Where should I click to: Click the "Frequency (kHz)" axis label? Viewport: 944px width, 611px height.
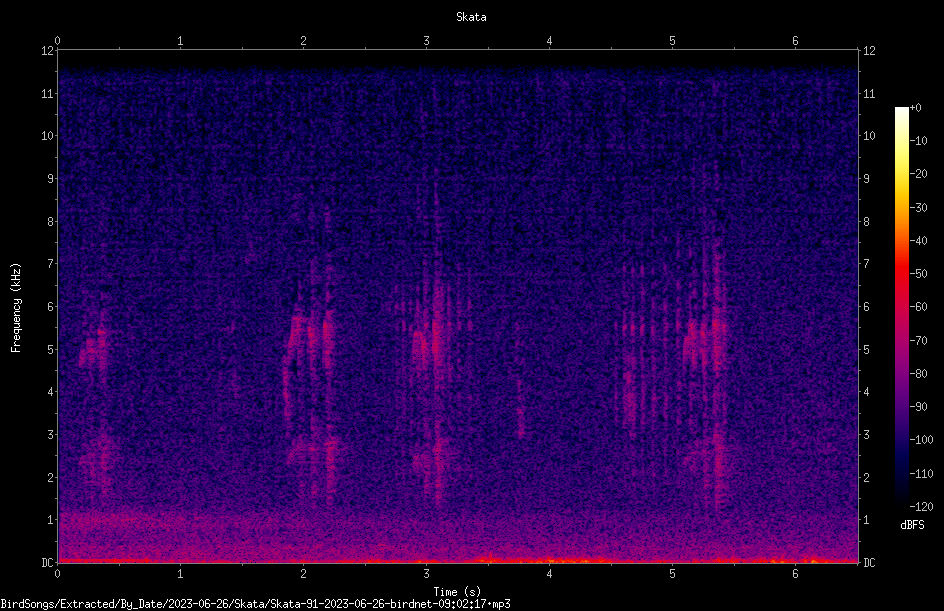[x=16, y=308]
